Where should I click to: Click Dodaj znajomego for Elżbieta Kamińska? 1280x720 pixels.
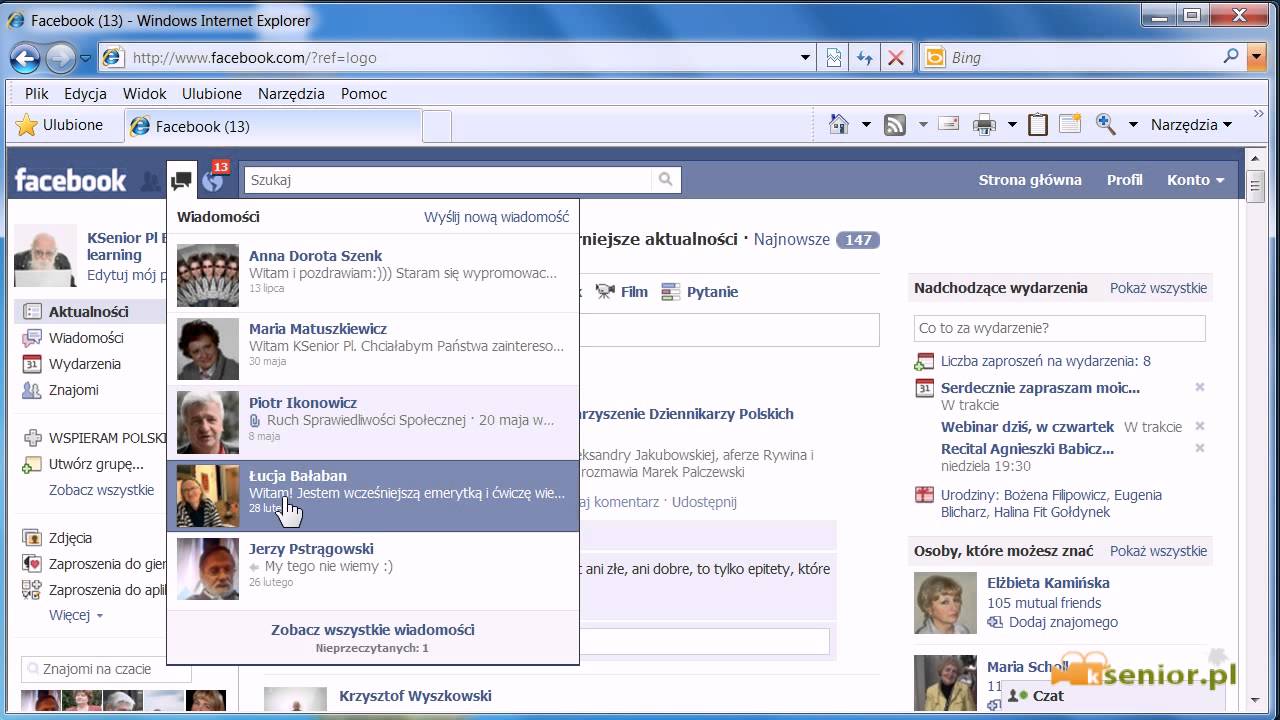(x=1063, y=622)
